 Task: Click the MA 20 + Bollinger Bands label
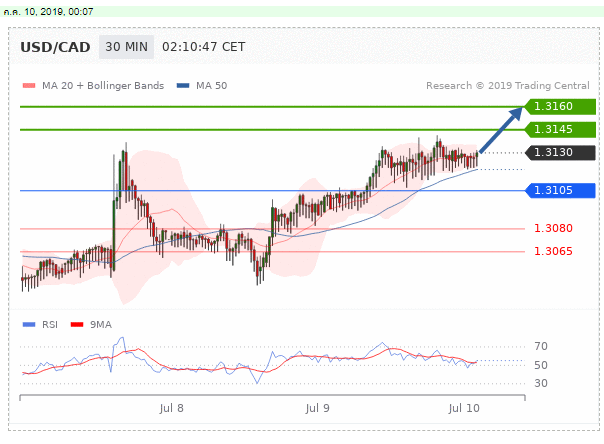point(103,85)
